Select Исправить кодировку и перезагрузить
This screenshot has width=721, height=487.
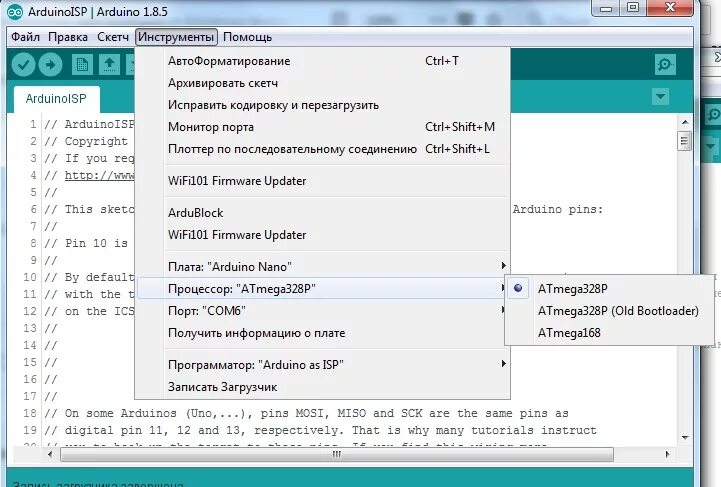[x=323, y=105]
